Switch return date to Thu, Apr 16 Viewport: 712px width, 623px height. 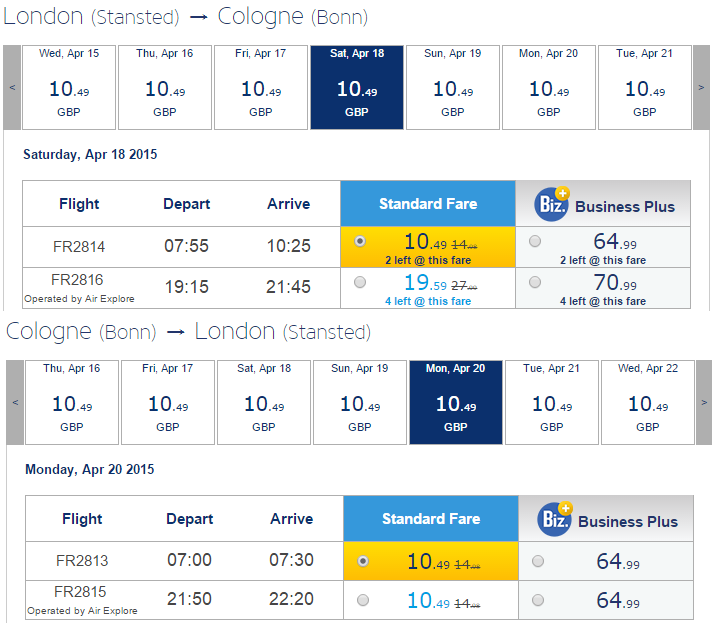tap(72, 402)
